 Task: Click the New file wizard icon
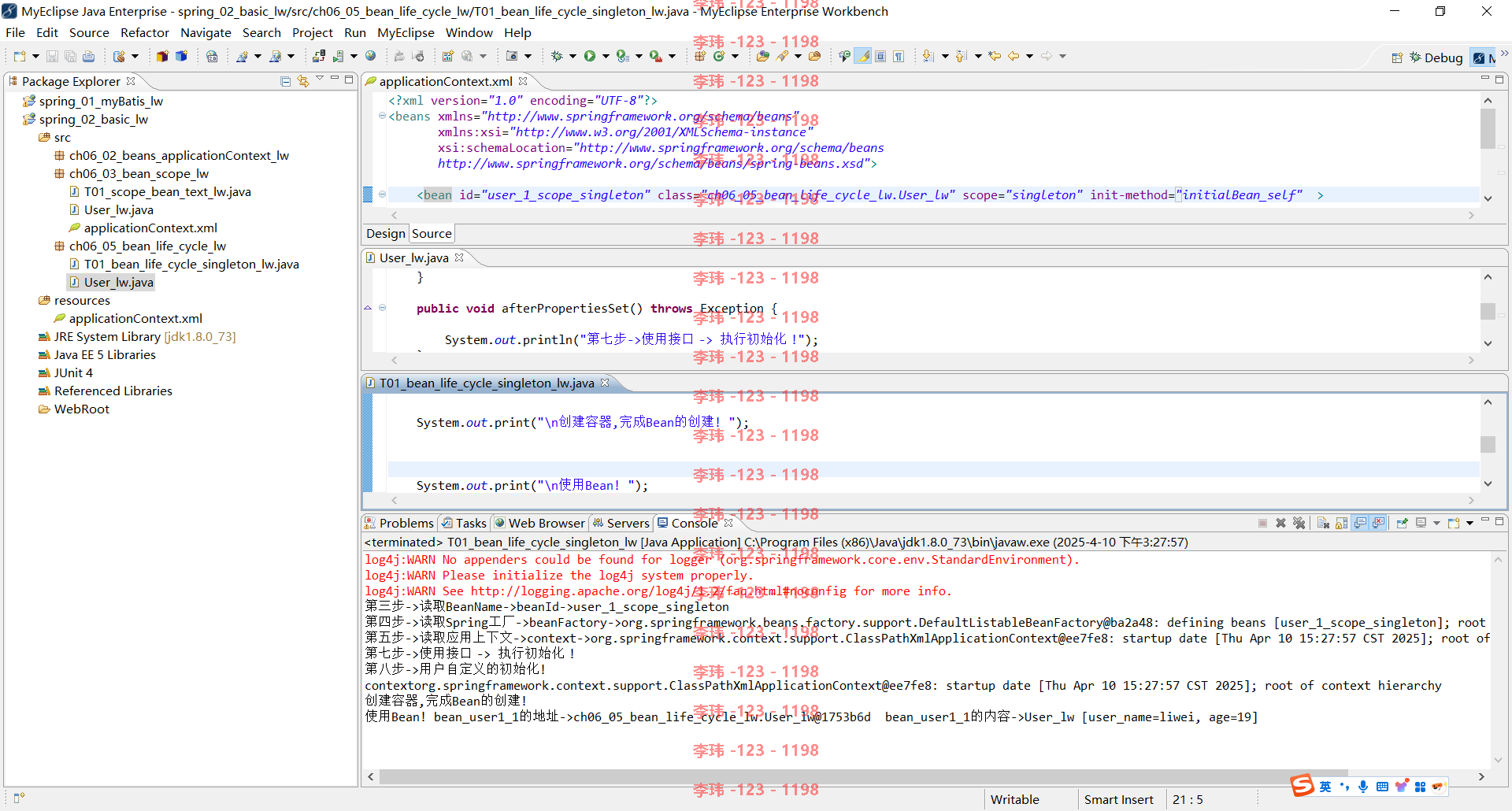click(20, 56)
